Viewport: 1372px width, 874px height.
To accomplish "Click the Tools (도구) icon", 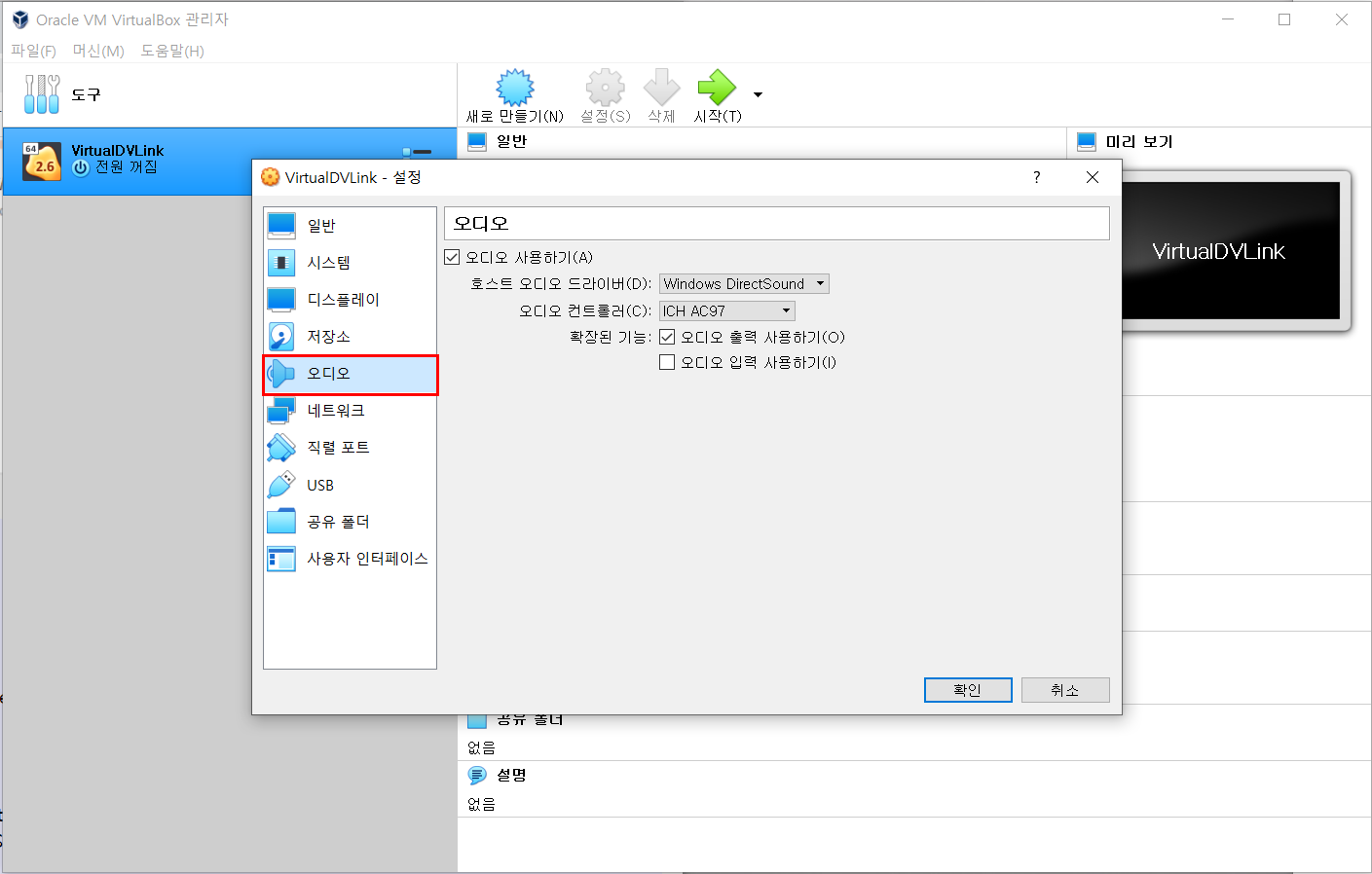I will tap(42, 94).
